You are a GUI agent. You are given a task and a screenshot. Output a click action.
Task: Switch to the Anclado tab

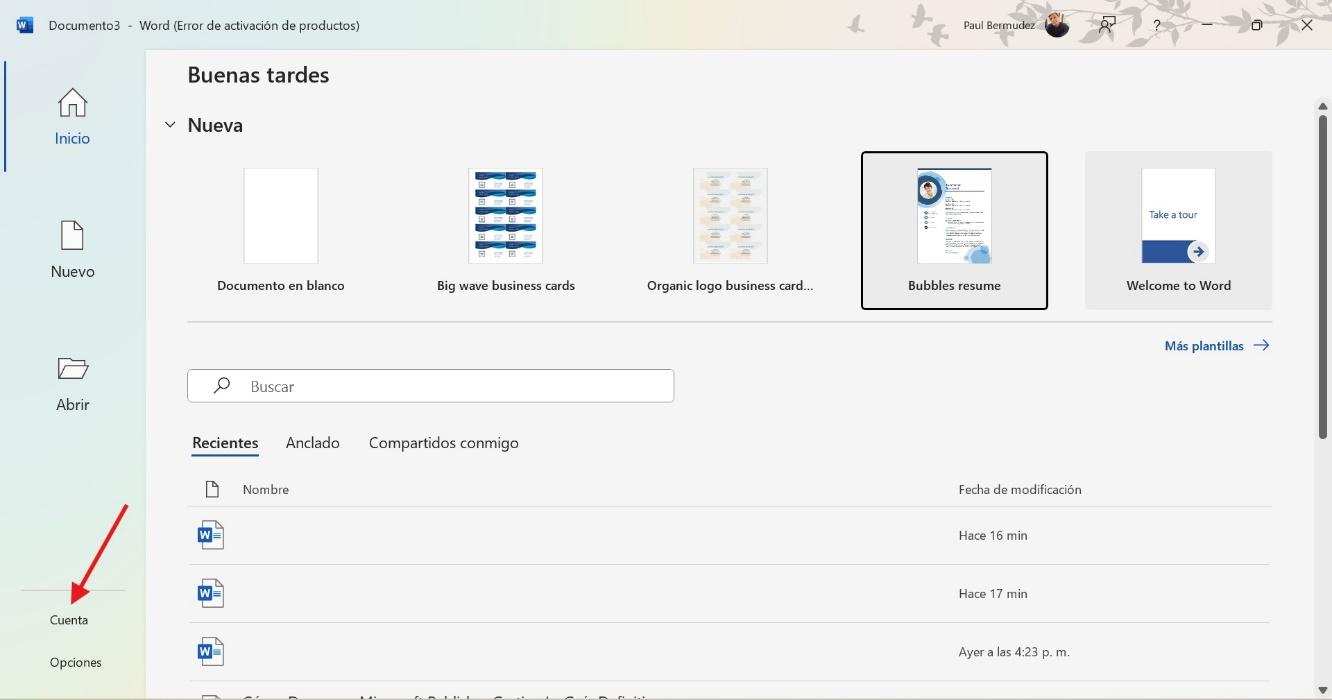(x=312, y=442)
